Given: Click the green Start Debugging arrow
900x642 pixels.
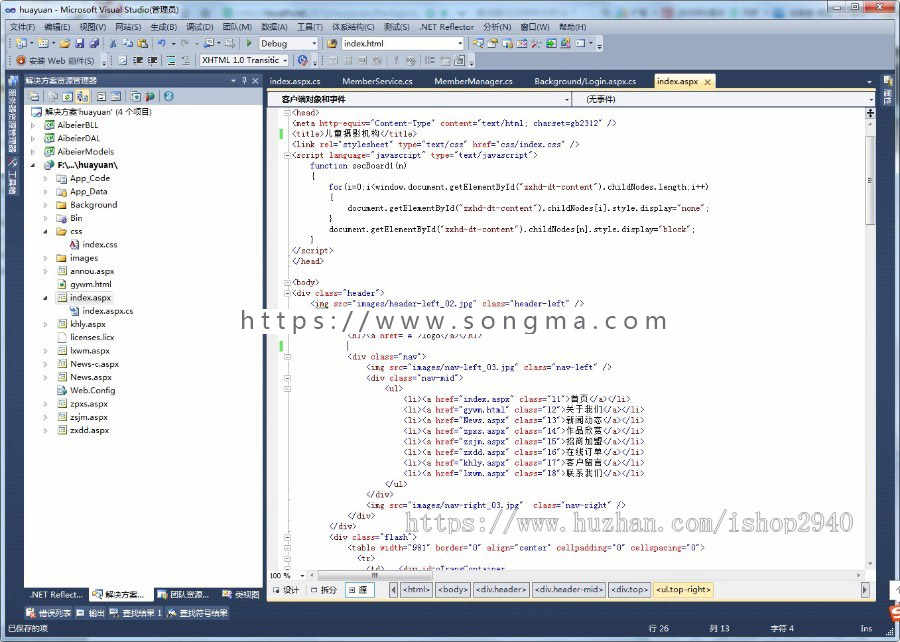Looking at the screenshot, I should click(249, 43).
